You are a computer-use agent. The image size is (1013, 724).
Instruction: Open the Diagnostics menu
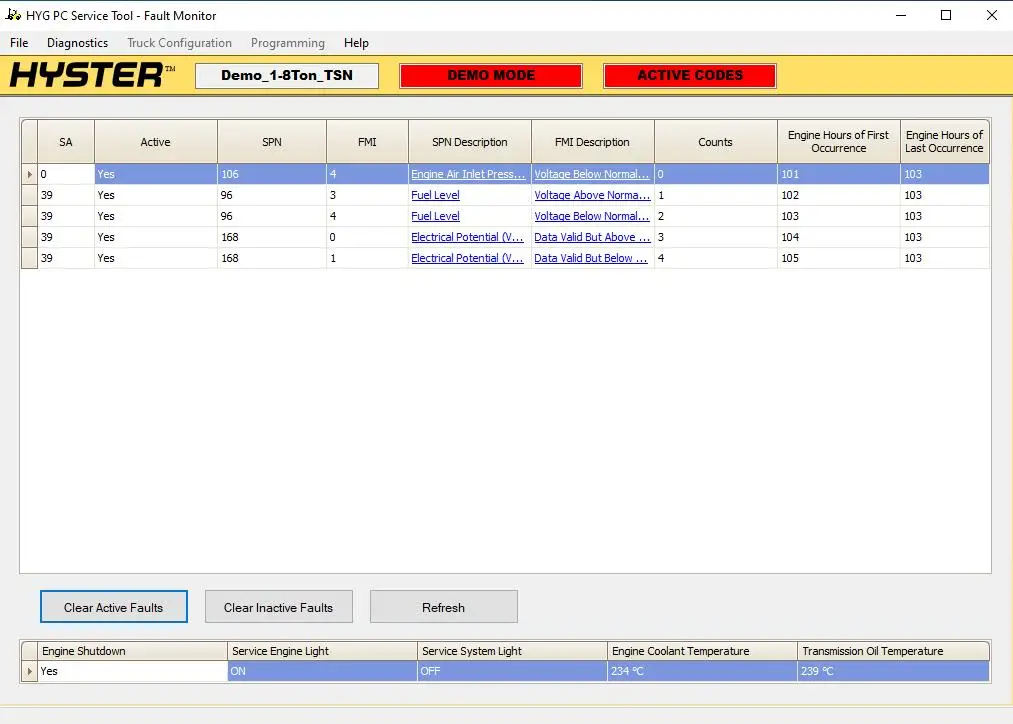point(77,43)
